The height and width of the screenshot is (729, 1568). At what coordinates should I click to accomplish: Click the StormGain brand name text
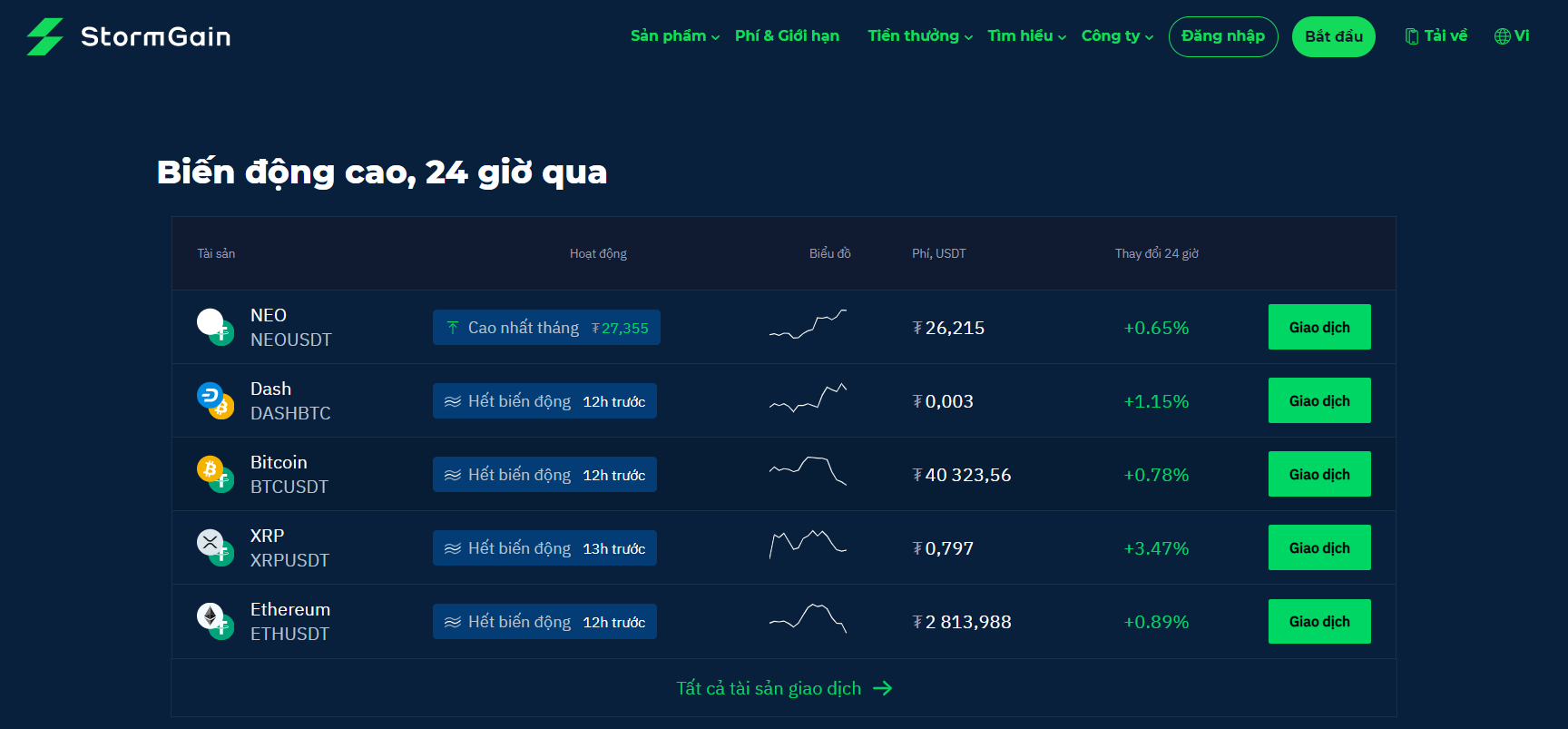tap(155, 36)
